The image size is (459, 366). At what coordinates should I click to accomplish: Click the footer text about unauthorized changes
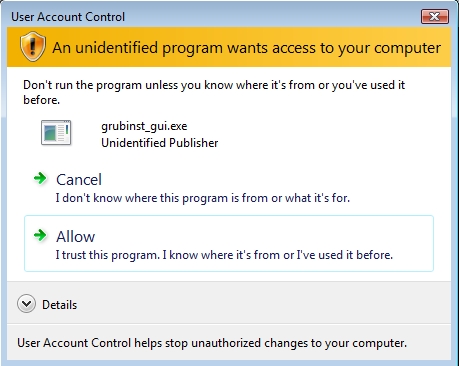212,343
